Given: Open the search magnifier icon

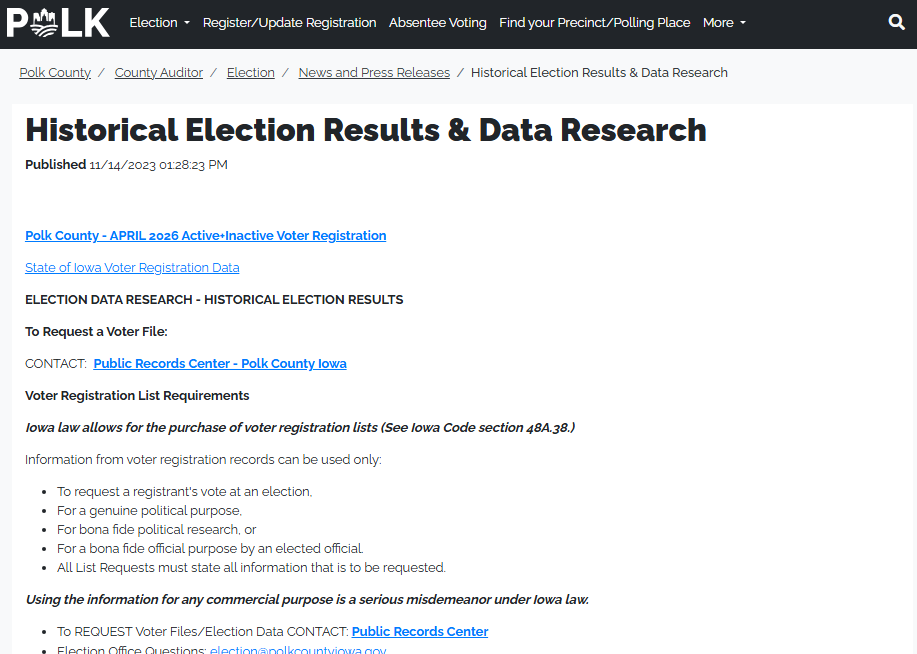Looking at the screenshot, I should pos(896,22).
